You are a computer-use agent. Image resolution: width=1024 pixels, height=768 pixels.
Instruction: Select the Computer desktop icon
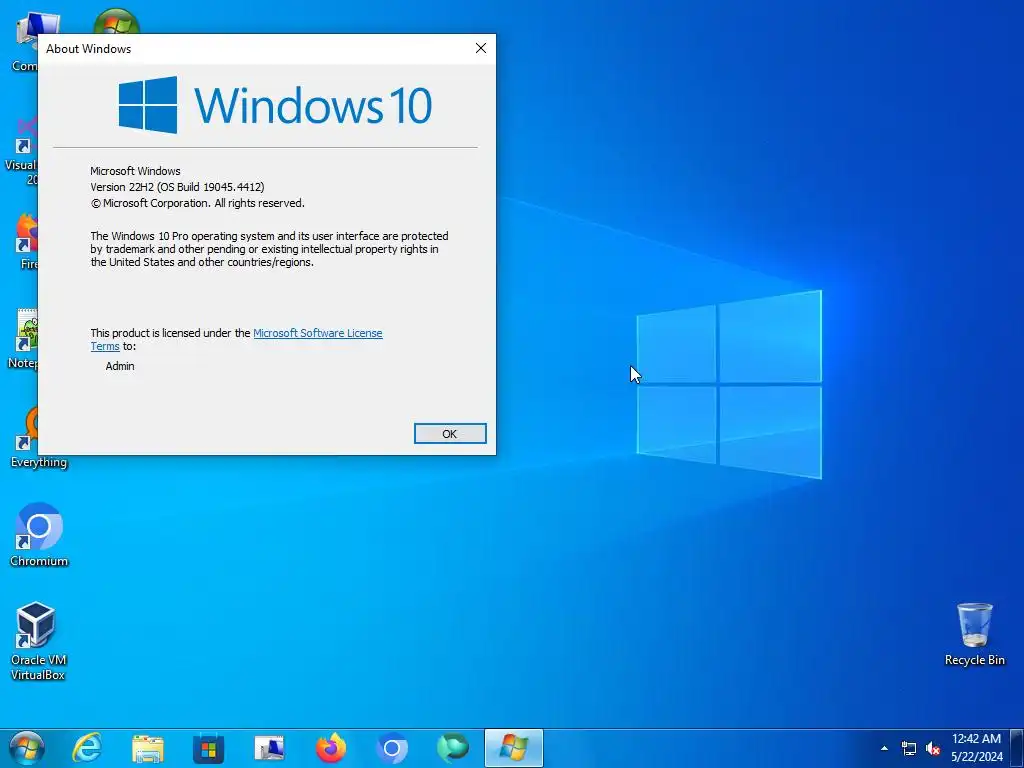tap(24, 42)
